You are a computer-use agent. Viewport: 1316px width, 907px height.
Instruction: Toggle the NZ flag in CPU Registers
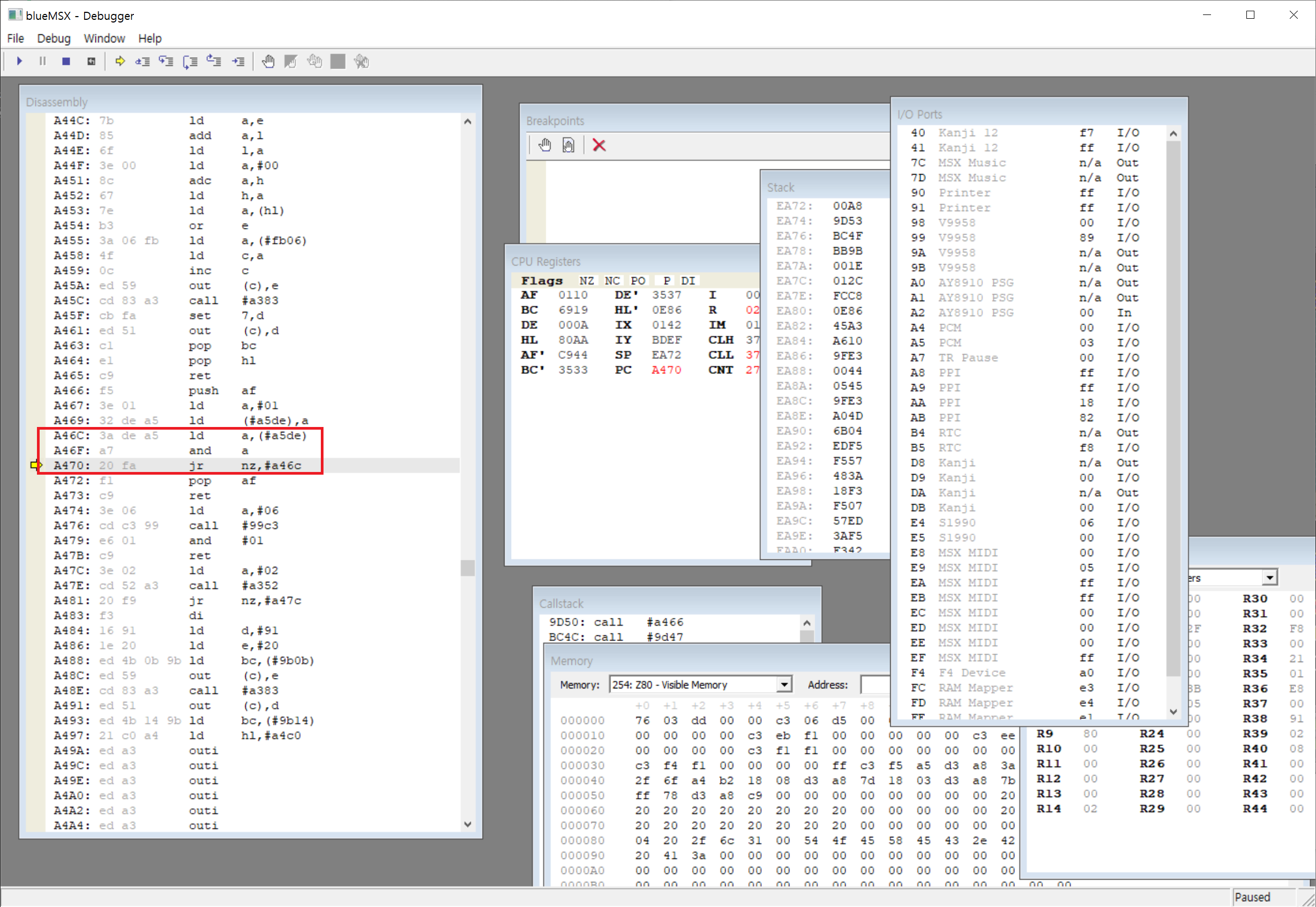coord(586,280)
